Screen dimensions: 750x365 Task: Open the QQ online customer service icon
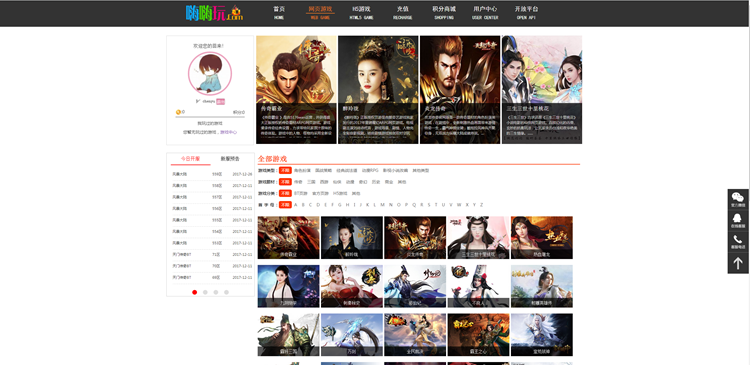coord(738,221)
